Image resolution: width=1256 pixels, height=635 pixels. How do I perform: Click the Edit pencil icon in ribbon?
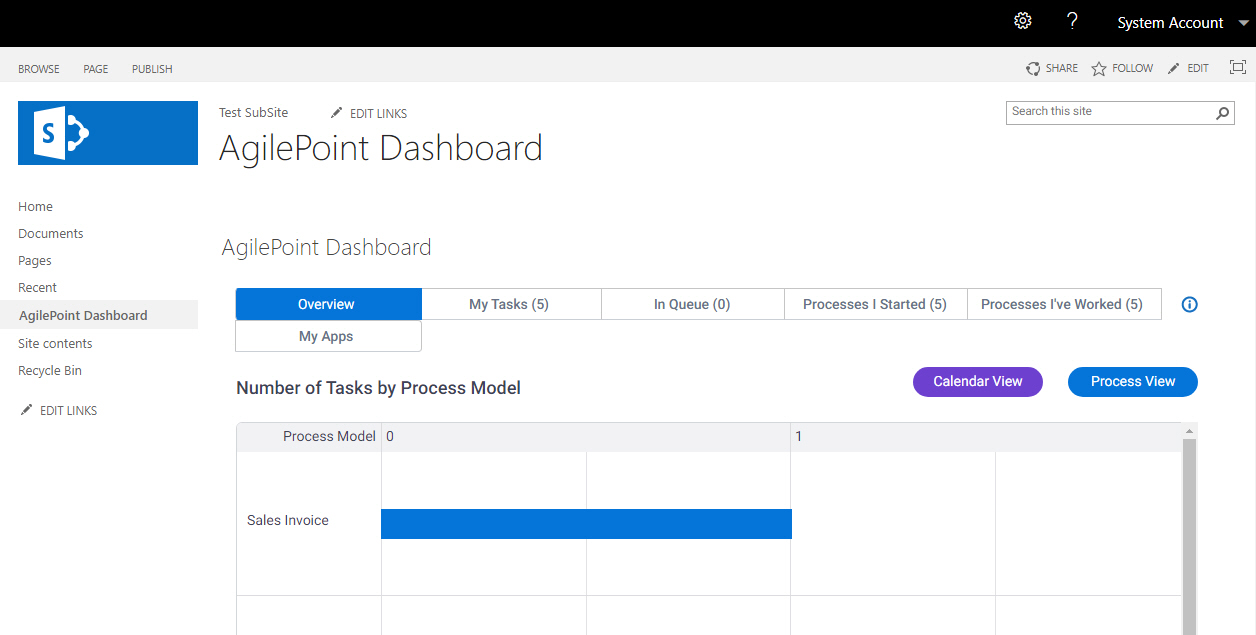pyautogui.click(x=1174, y=68)
